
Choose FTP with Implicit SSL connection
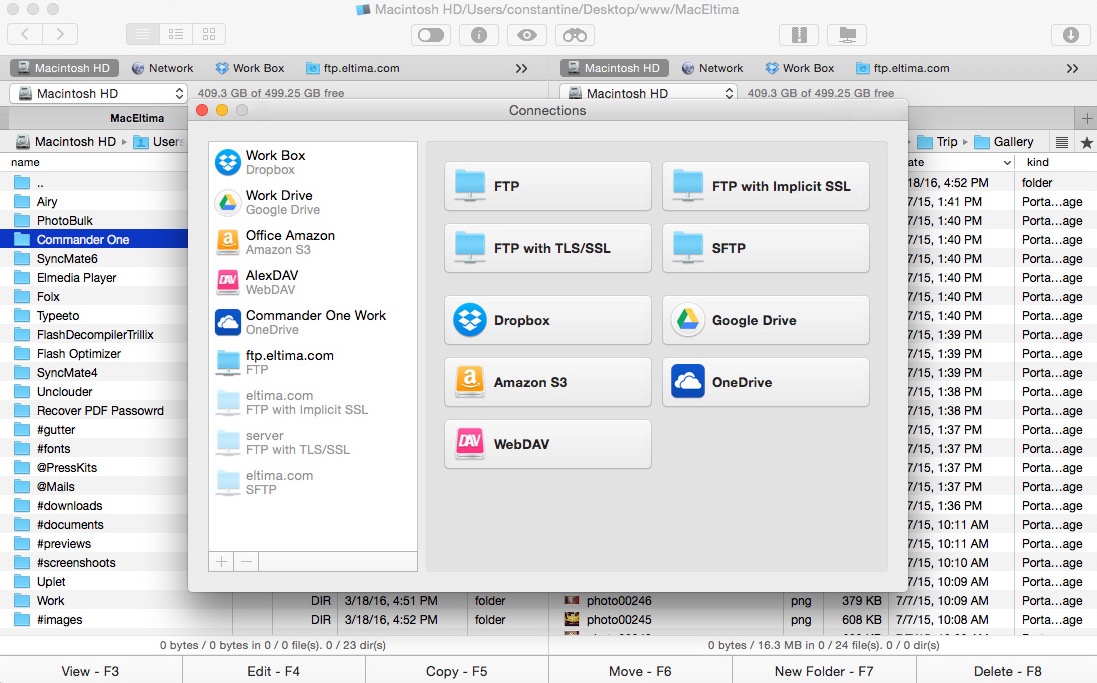(766, 186)
